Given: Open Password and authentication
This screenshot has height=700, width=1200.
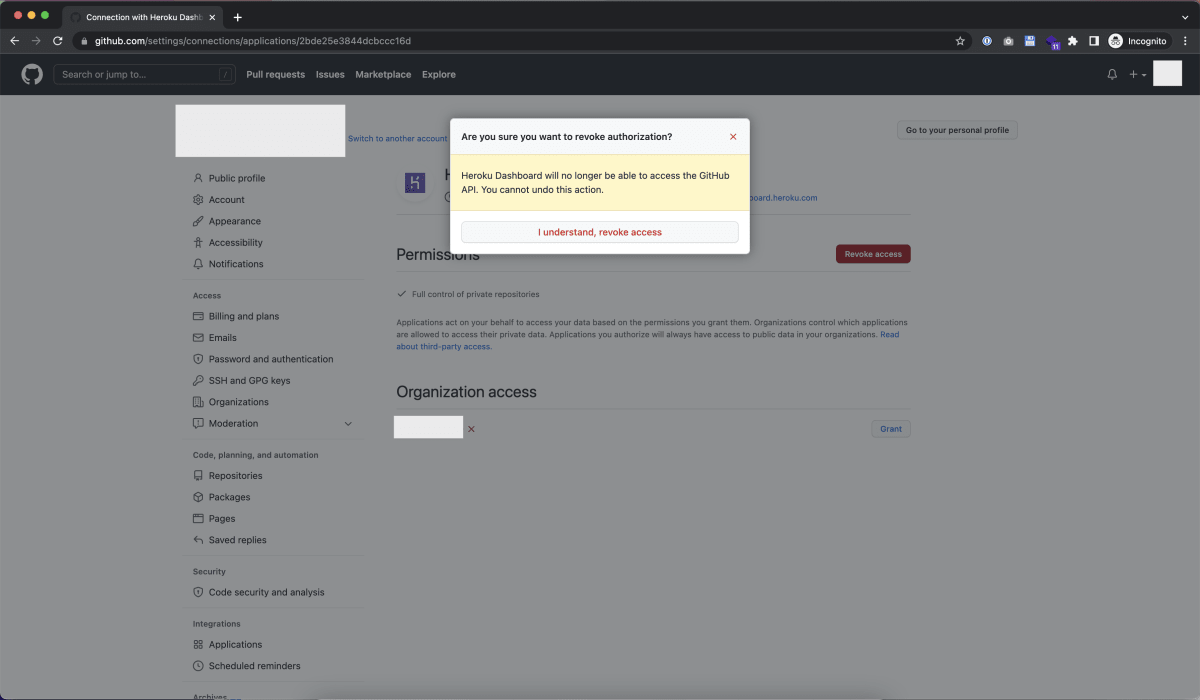Looking at the screenshot, I should 271,359.
